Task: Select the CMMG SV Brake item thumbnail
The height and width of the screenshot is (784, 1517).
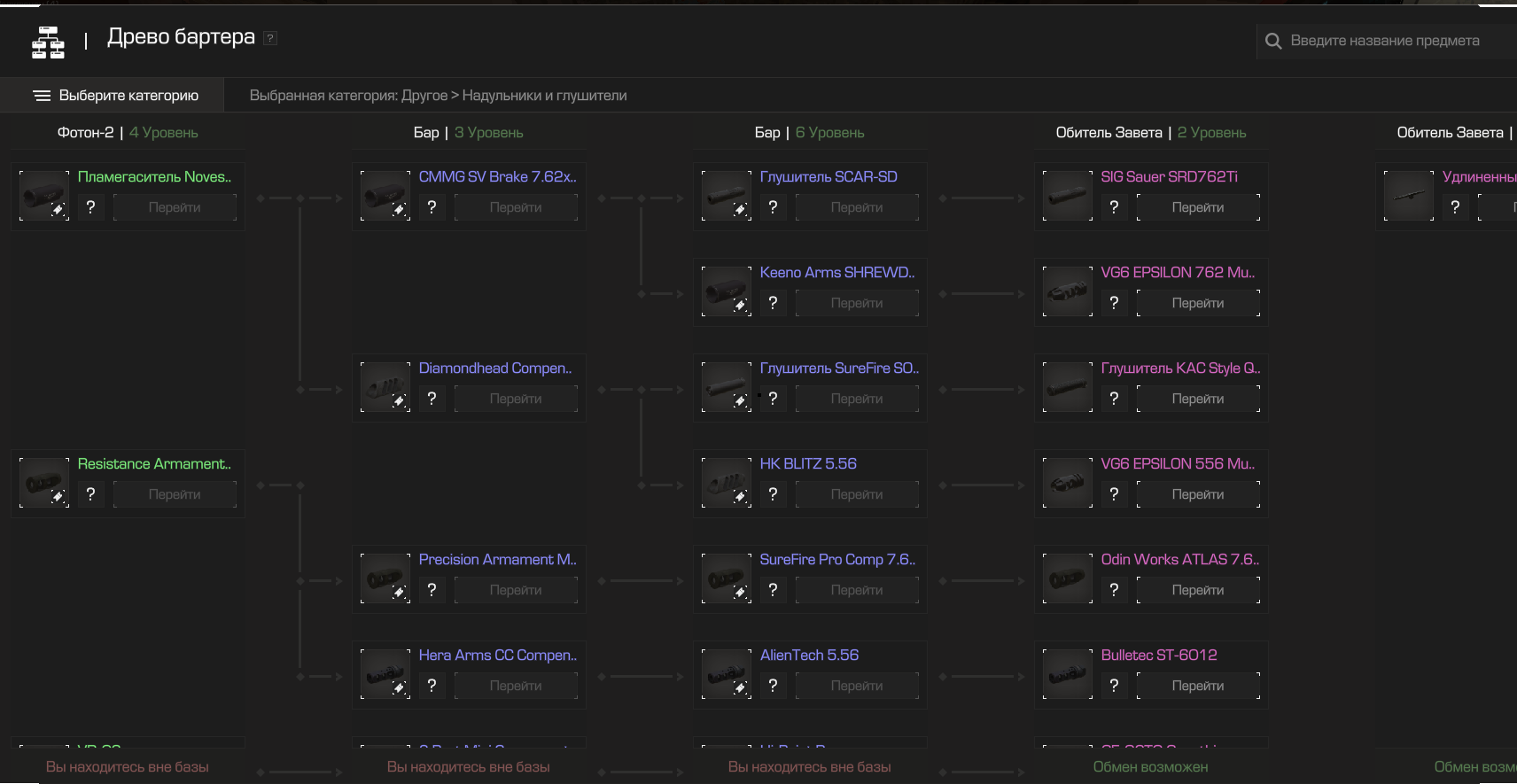Action: tap(385, 196)
